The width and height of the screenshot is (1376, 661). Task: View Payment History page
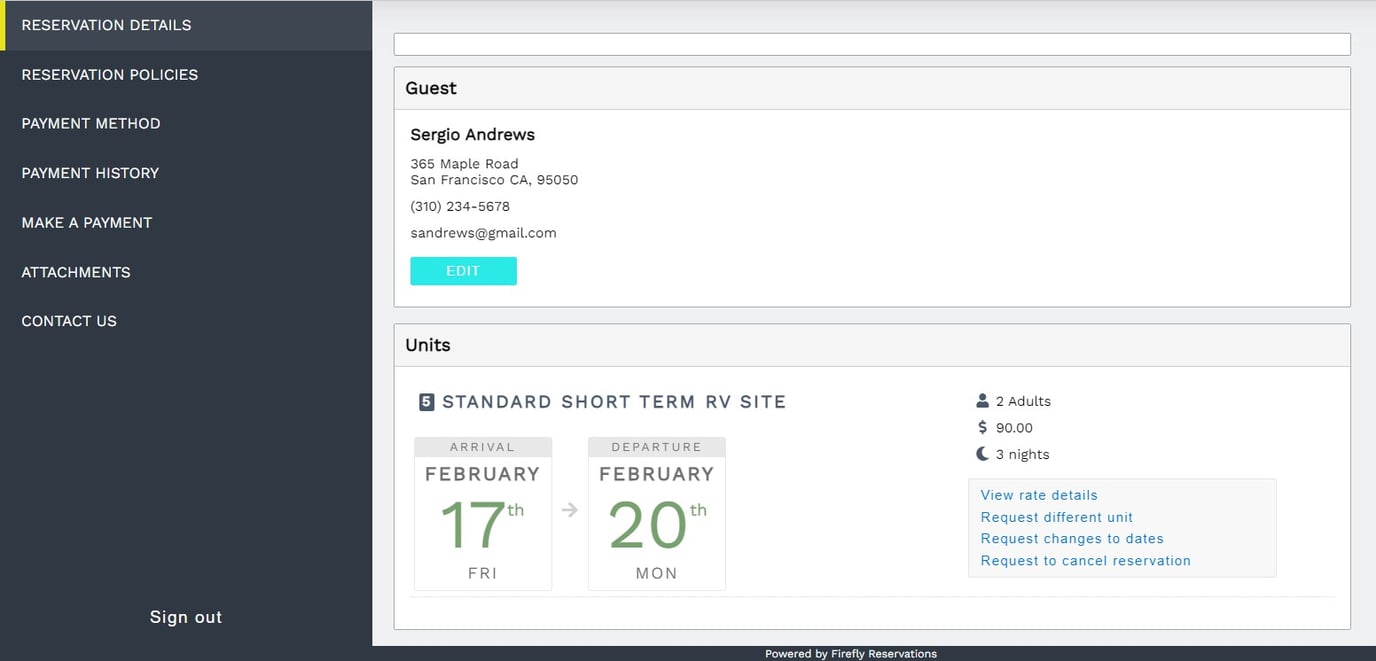90,173
